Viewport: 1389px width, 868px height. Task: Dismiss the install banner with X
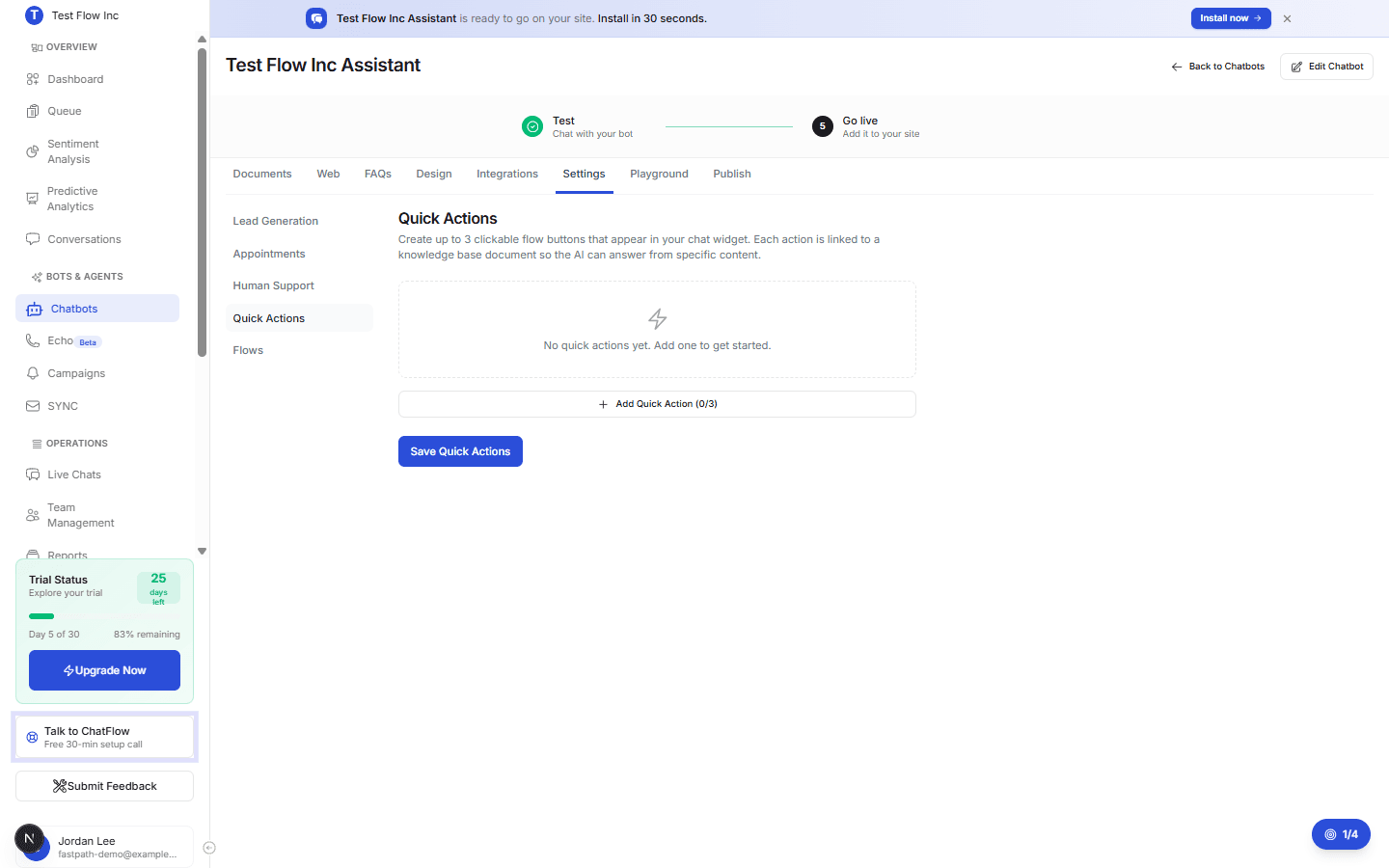1287,18
